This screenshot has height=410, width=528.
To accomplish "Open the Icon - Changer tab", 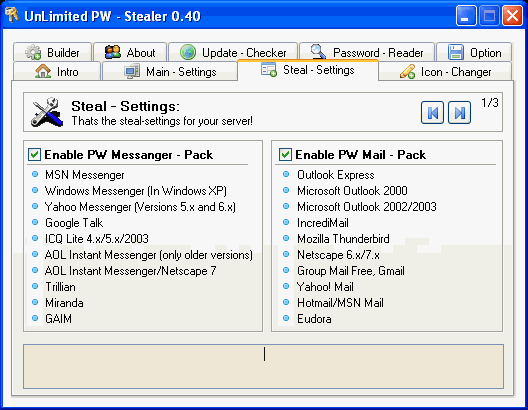I will [x=445, y=71].
